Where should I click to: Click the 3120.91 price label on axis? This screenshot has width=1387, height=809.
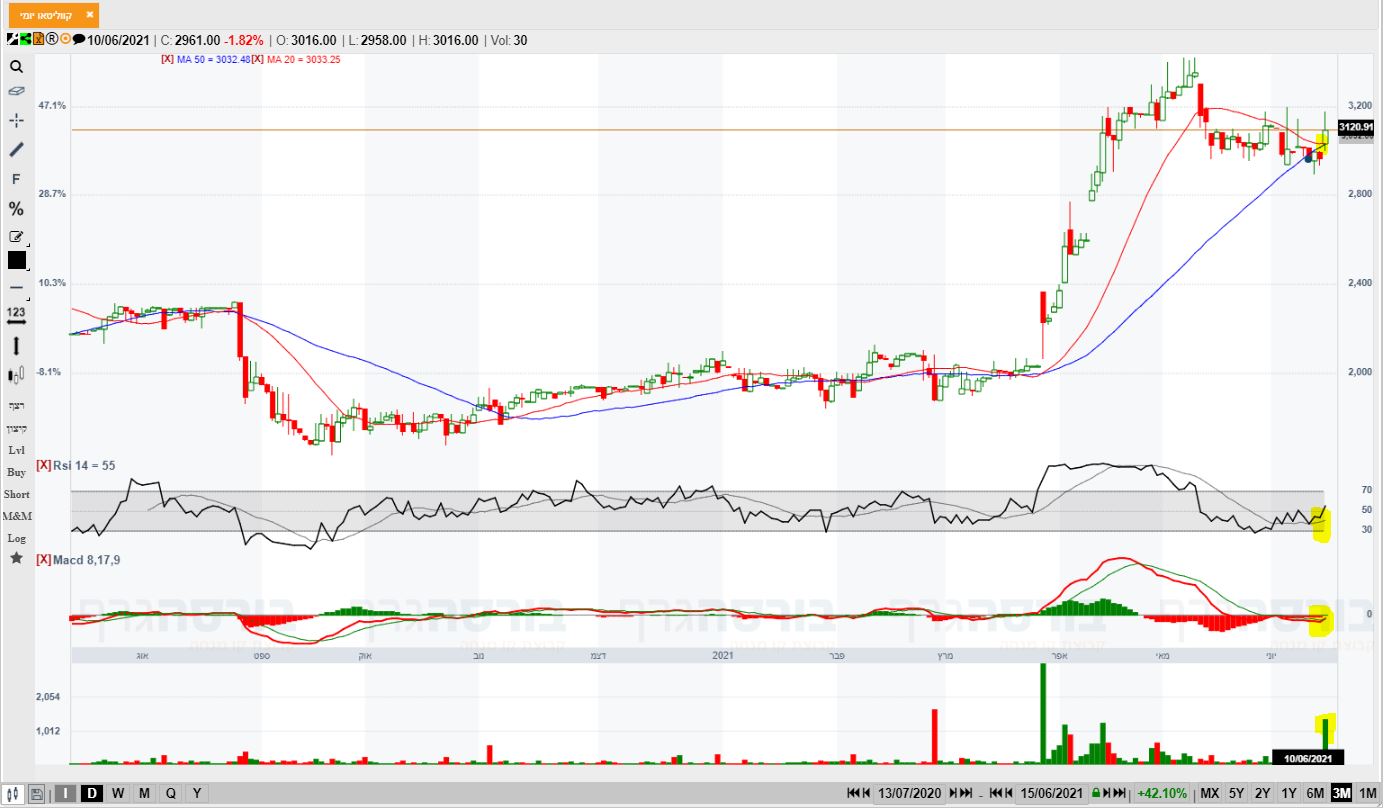[x=1356, y=126]
